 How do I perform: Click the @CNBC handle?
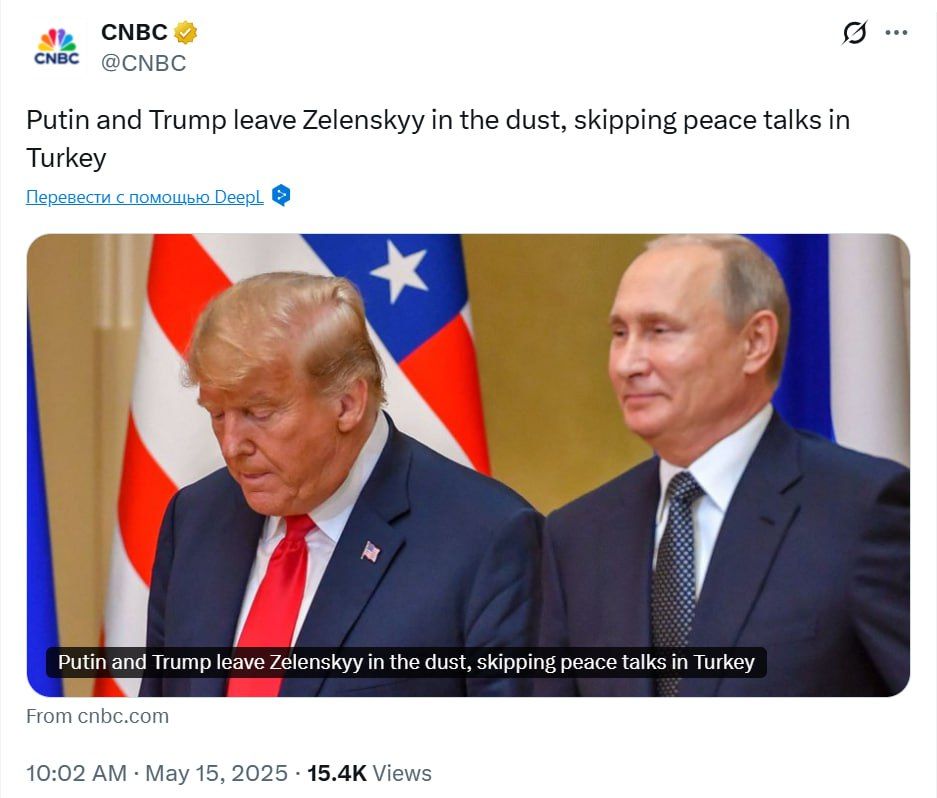pyautogui.click(x=143, y=63)
